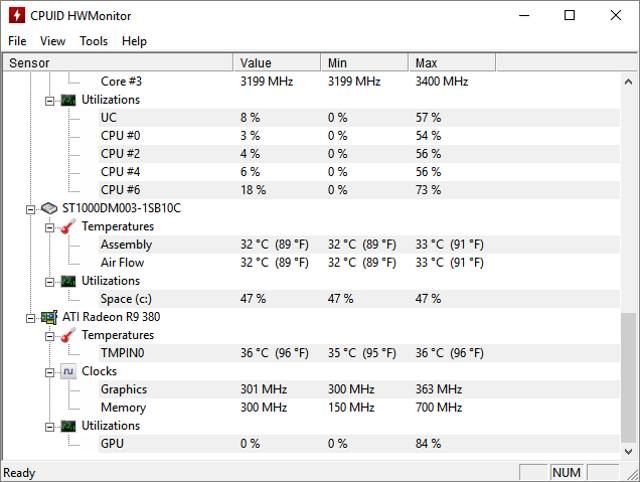The width and height of the screenshot is (640, 482).
Task: Click the HWMonitor lightning app icon in title bar
Action: [x=15, y=15]
